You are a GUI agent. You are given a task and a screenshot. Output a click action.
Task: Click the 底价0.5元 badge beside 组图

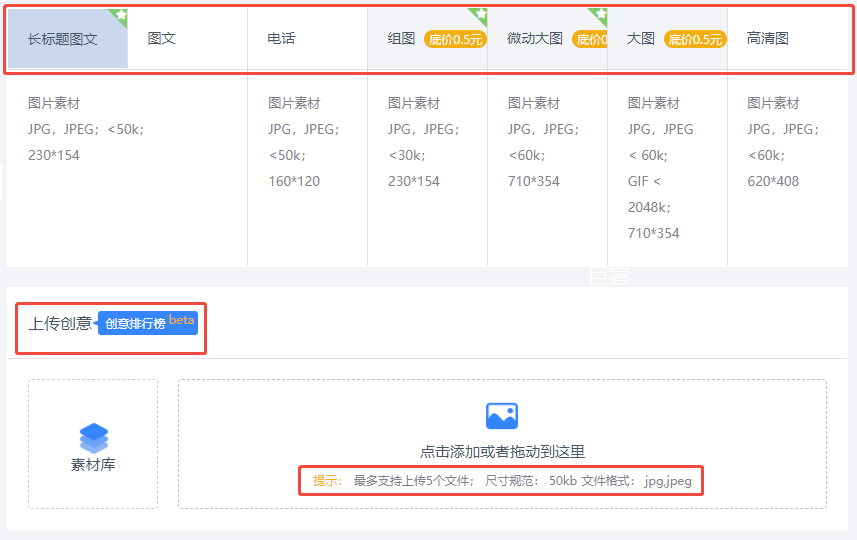455,39
